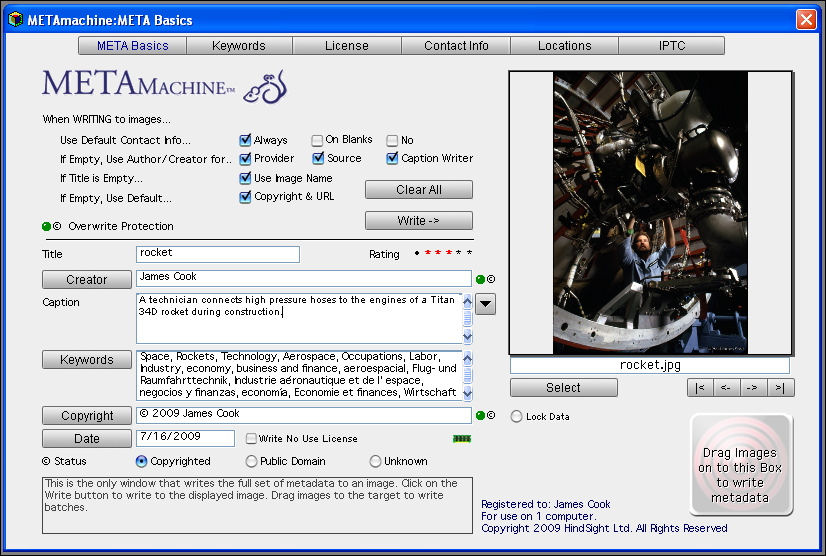
Task: Click the Write -> button
Action: tap(418, 221)
